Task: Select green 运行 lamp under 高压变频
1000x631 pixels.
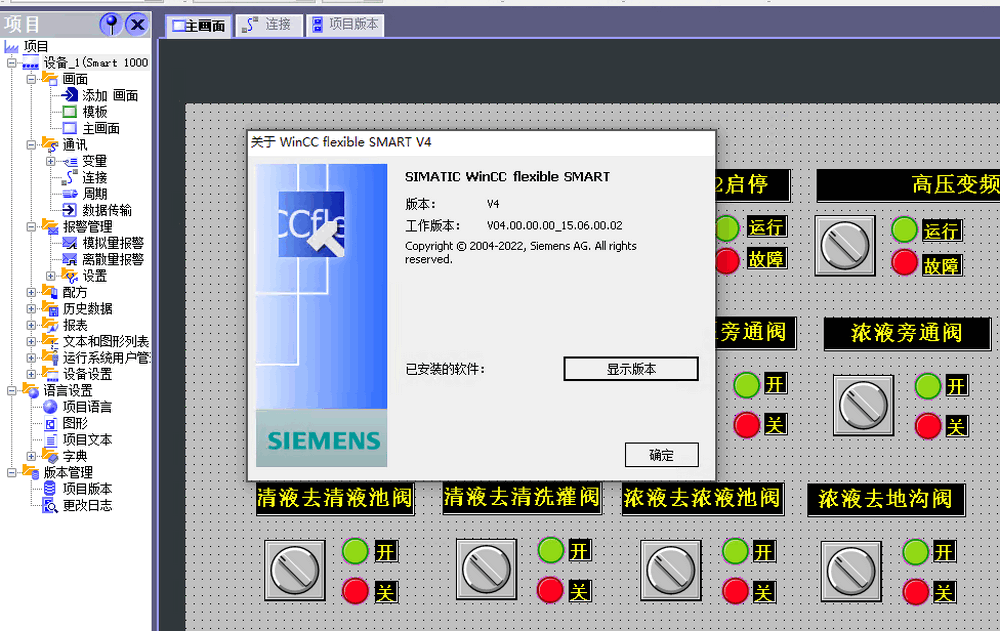Action: pyautogui.click(x=904, y=230)
